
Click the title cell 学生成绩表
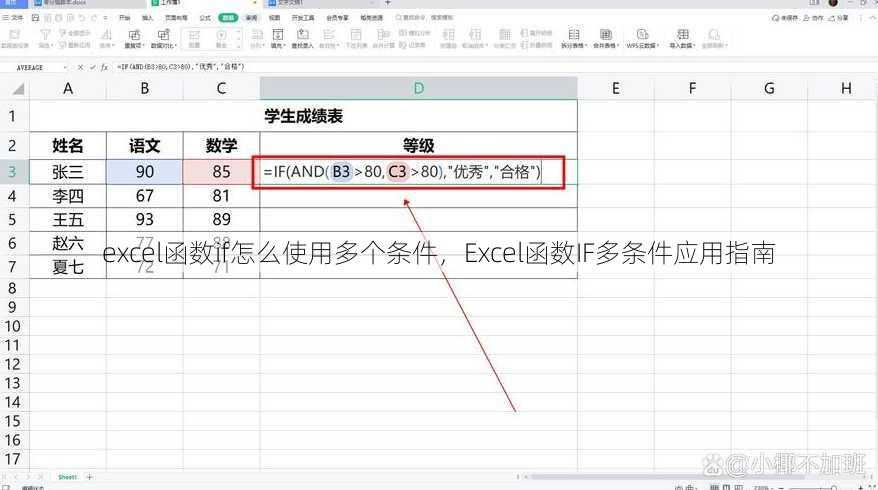point(303,116)
